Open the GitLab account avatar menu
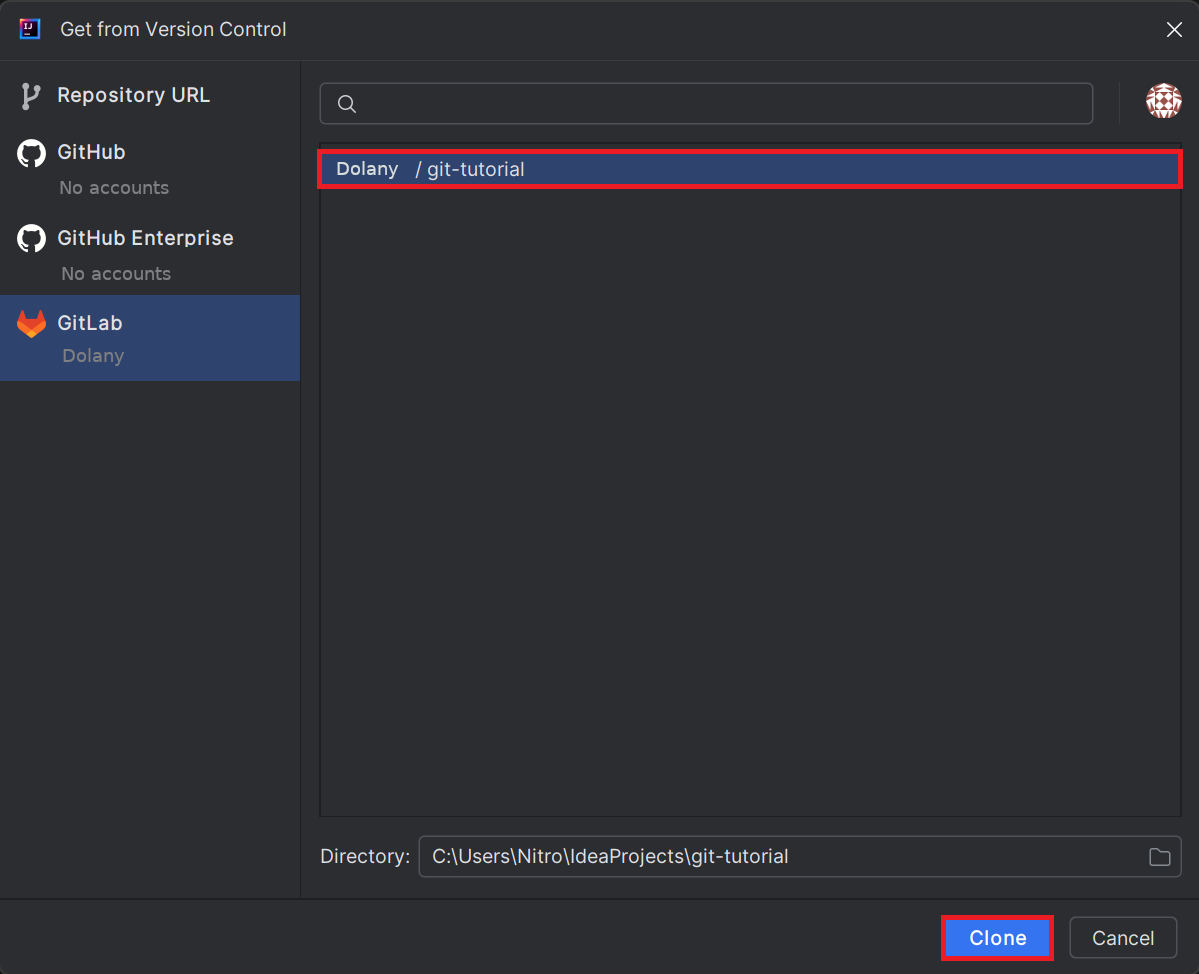 [x=1163, y=101]
